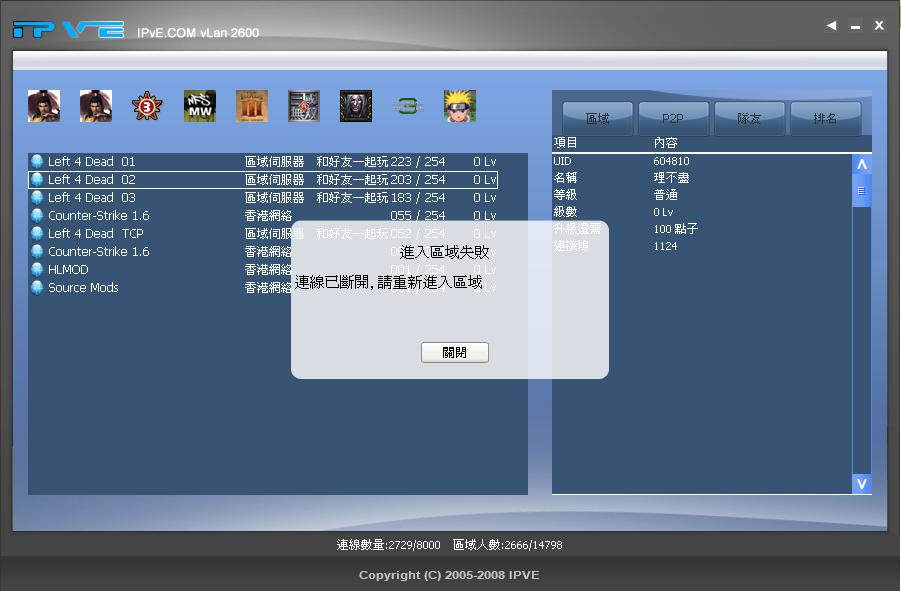The height and width of the screenshot is (591, 901).
Task: Select the Counter-Strike 1.6 row showing 055 / 254
Action: coord(263,215)
